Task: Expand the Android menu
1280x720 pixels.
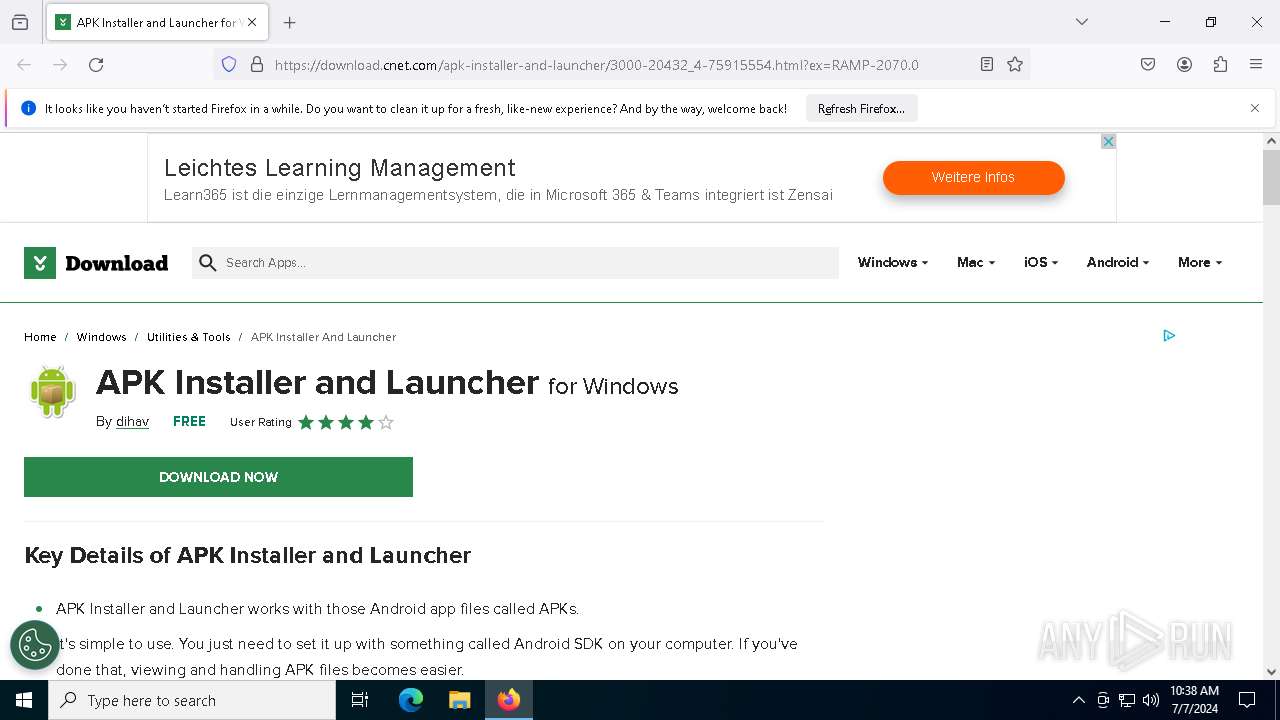Action: pyautogui.click(x=1118, y=262)
